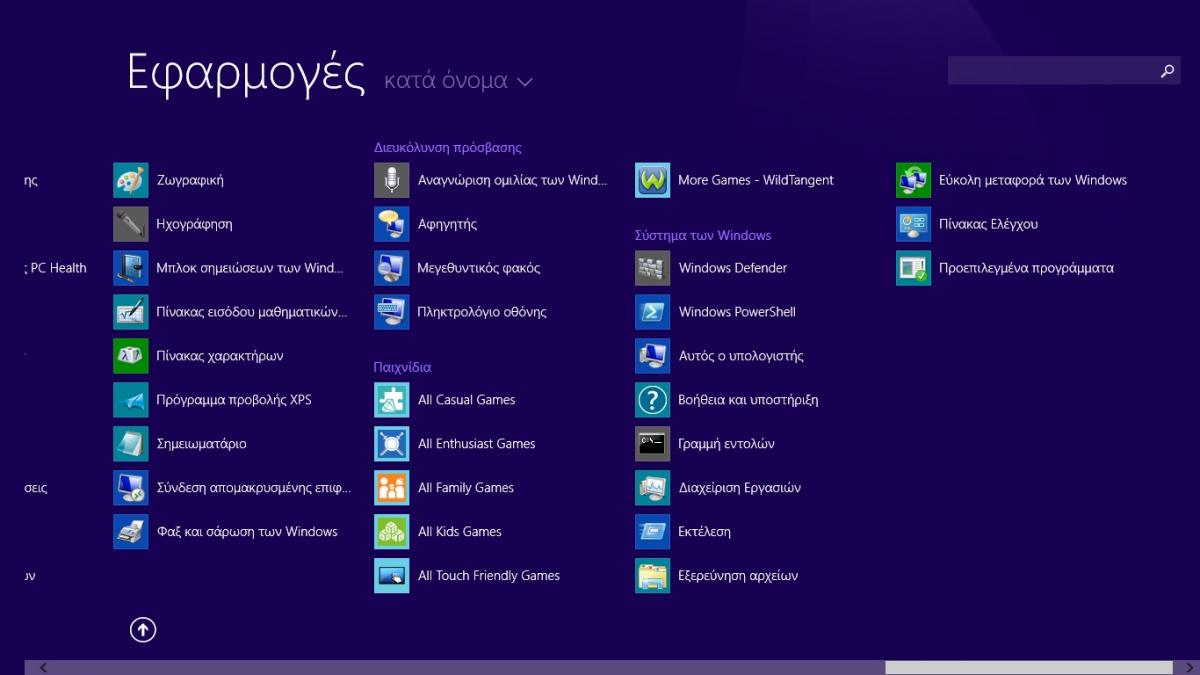The height and width of the screenshot is (675, 1200).
Task: Open the Ζωγραφική paint palette icon
Action: click(x=131, y=180)
